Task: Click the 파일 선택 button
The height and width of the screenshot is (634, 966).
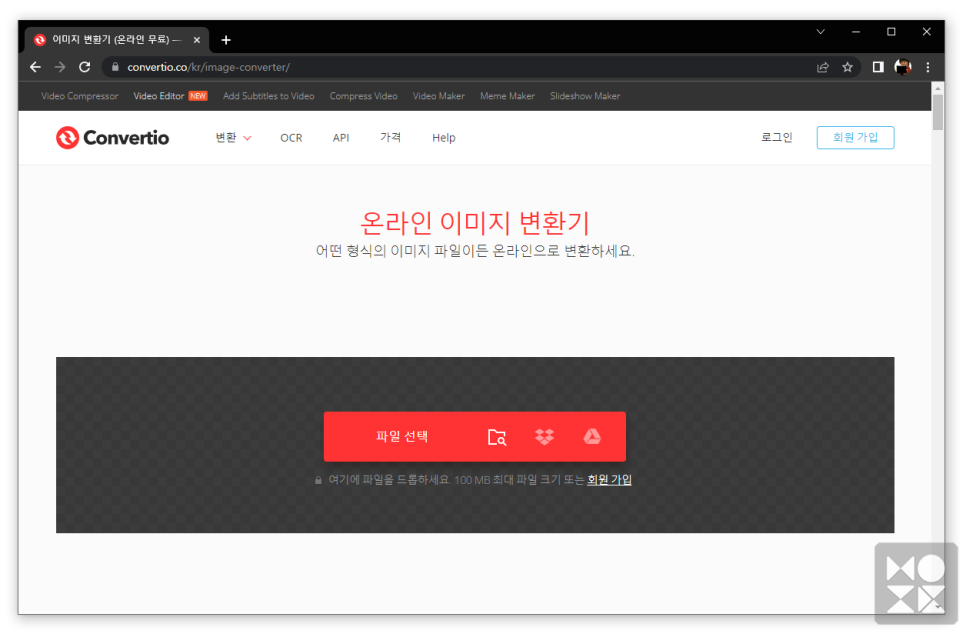Action: tap(402, 437)
